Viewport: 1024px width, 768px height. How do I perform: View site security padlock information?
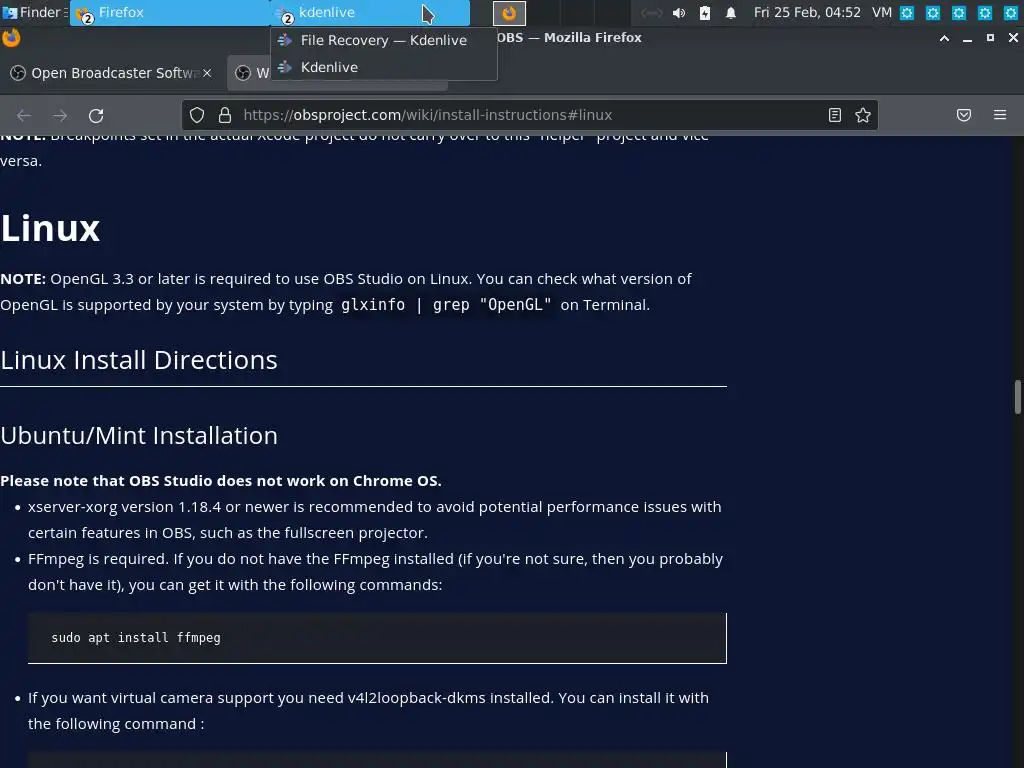point(225,116)
